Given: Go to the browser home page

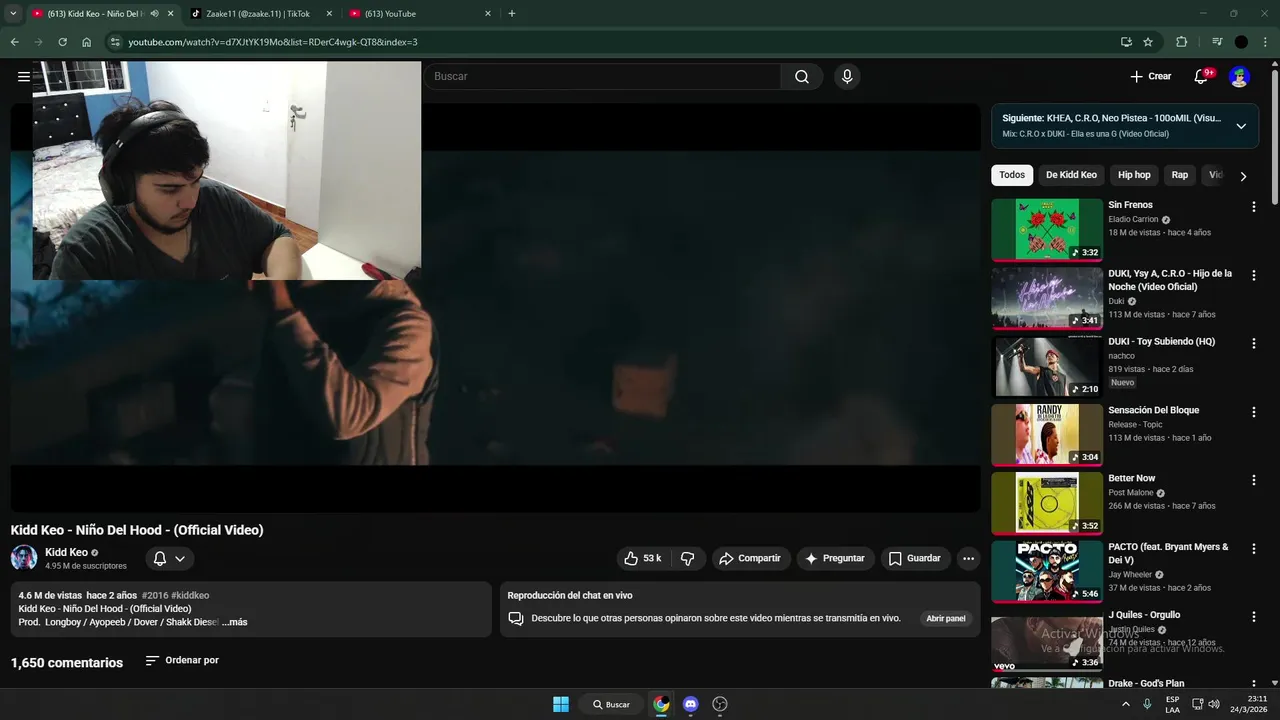Looking at the screenshot, I should point(87,42).
